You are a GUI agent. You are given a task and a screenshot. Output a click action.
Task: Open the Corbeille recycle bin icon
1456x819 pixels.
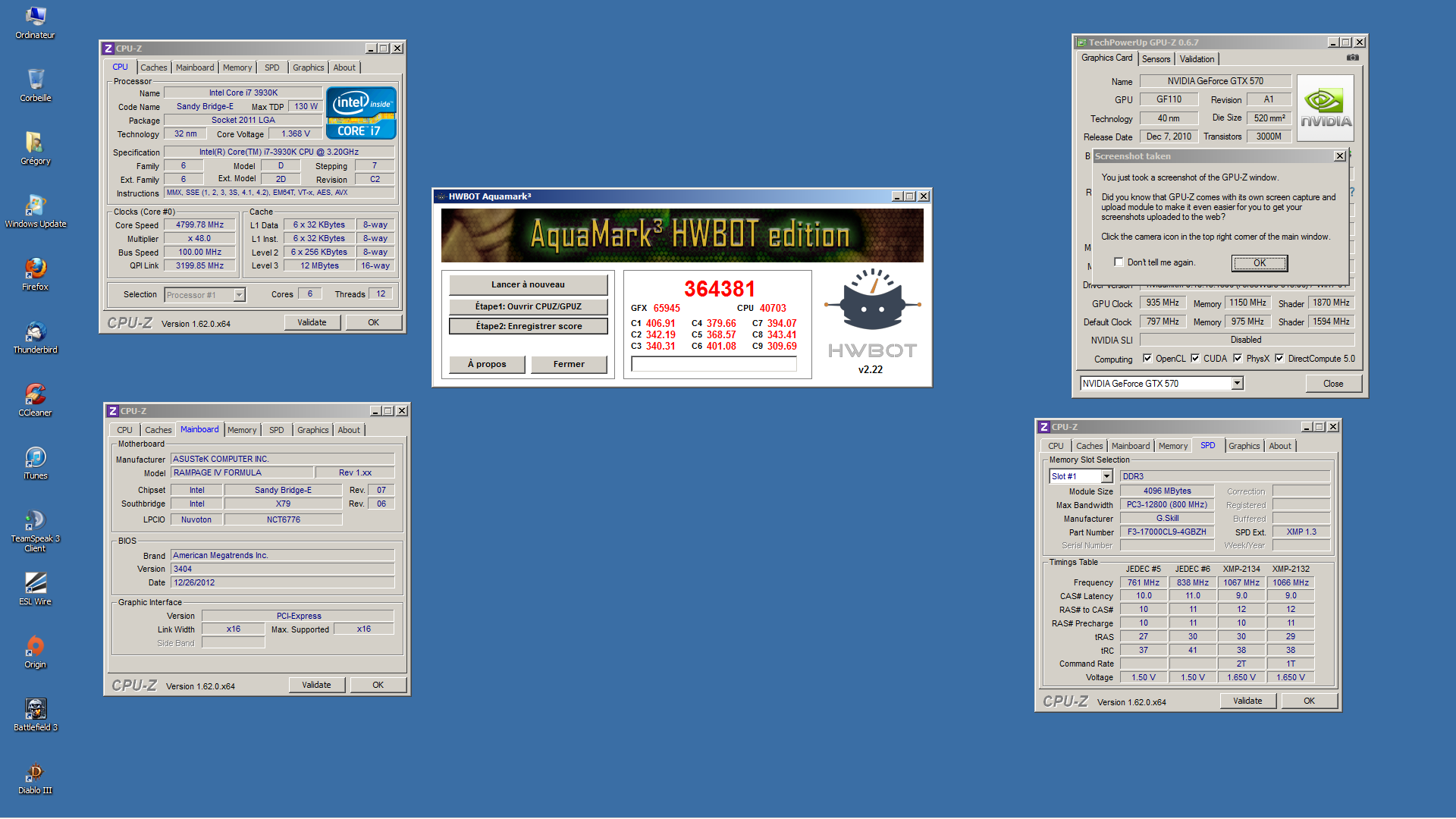point(35,85)
